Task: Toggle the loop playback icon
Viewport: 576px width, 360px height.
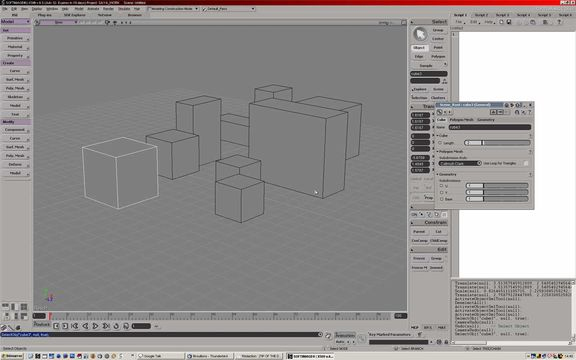Action: click(116, 326)
